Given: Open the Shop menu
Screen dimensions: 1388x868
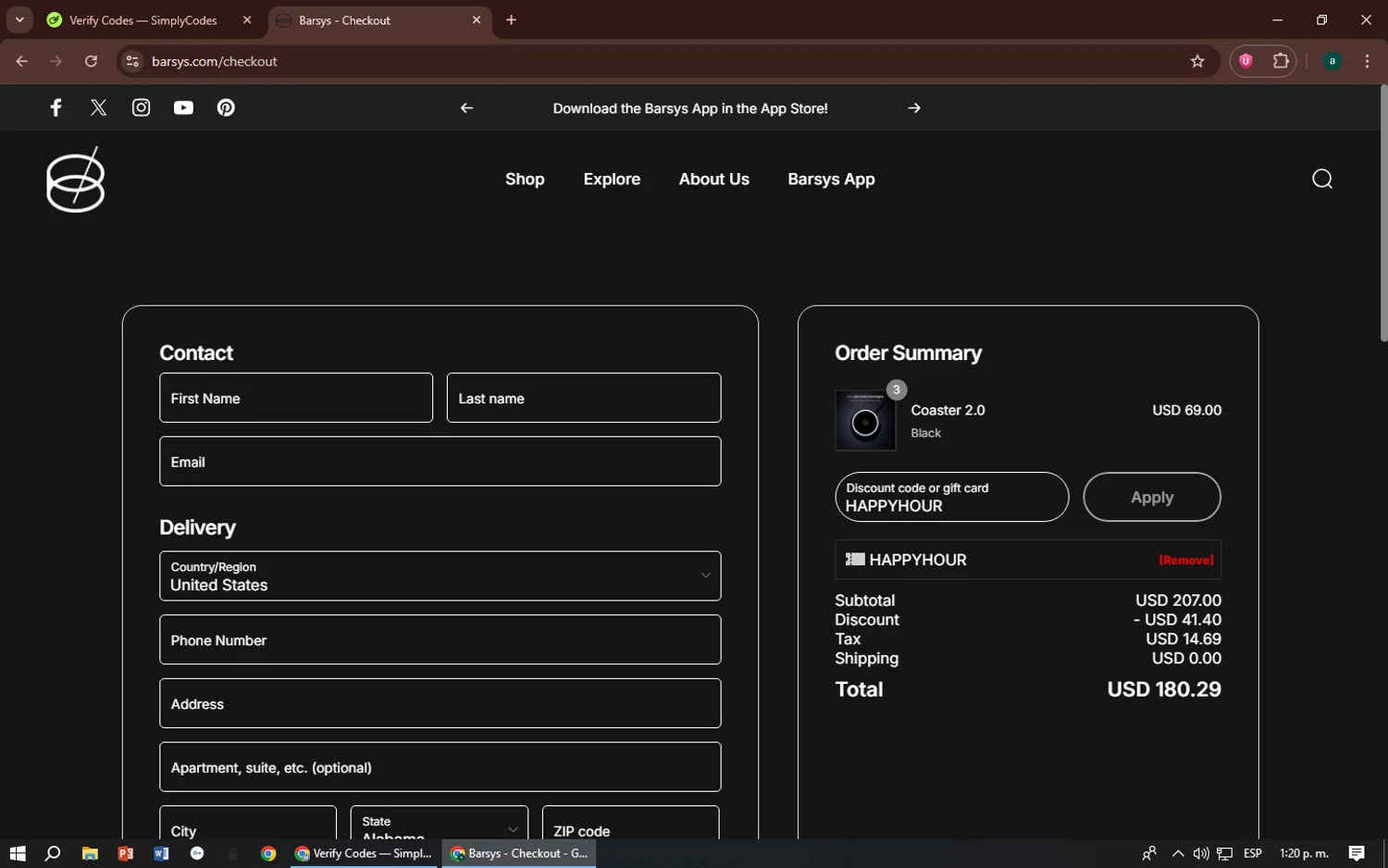Looking at the screenshot, I should (x=525, y=180).
